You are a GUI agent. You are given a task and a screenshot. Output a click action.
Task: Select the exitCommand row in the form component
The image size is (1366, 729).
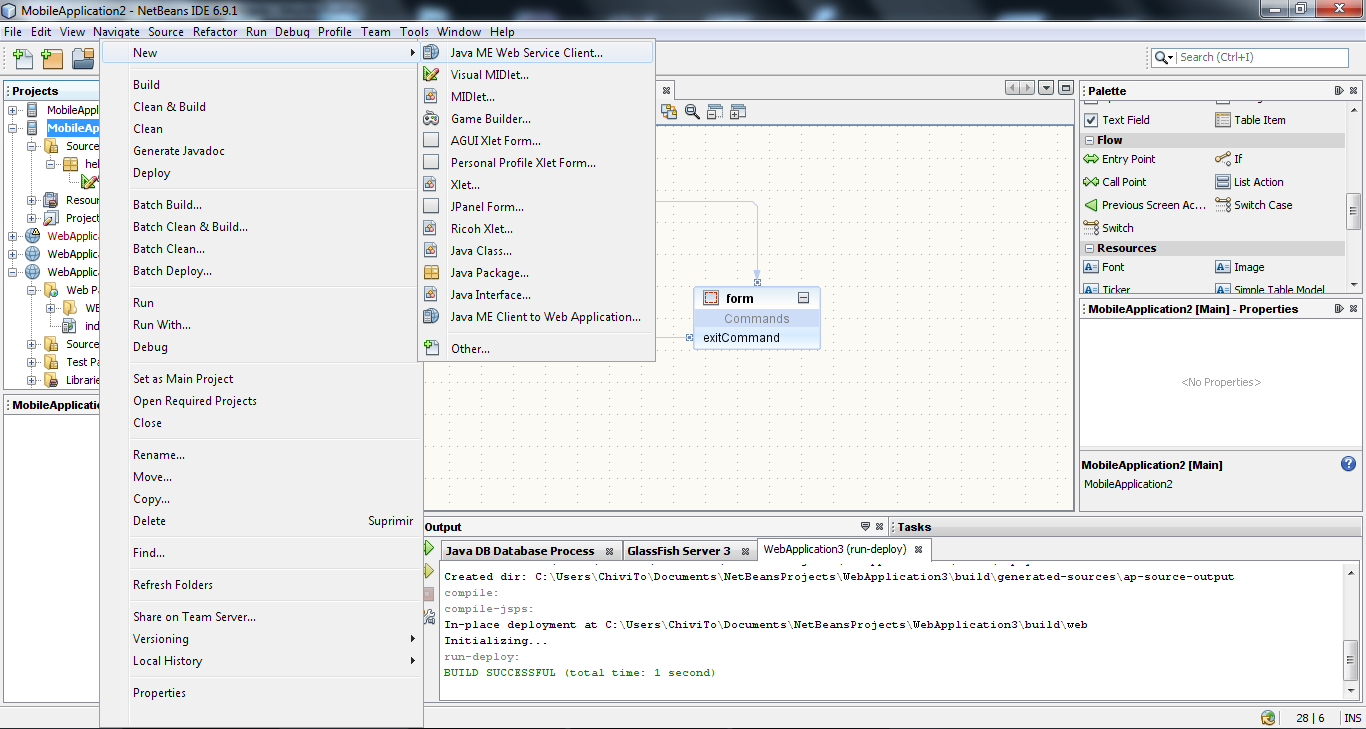coord(757,338)
